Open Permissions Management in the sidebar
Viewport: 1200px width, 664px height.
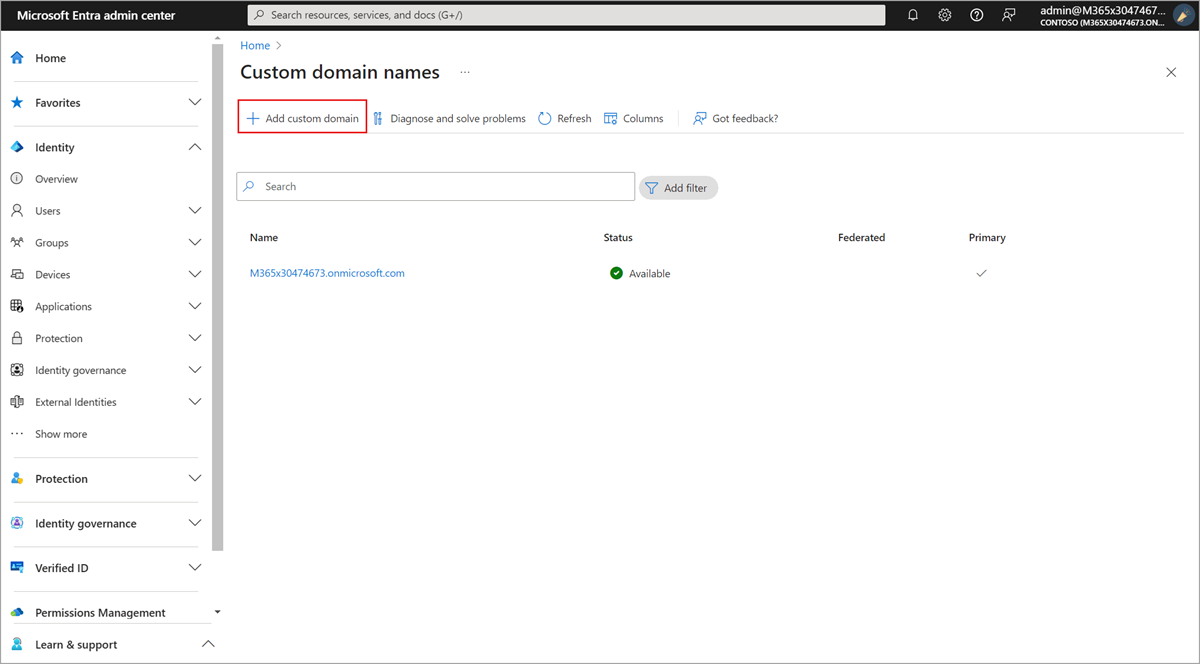[100, 612]
